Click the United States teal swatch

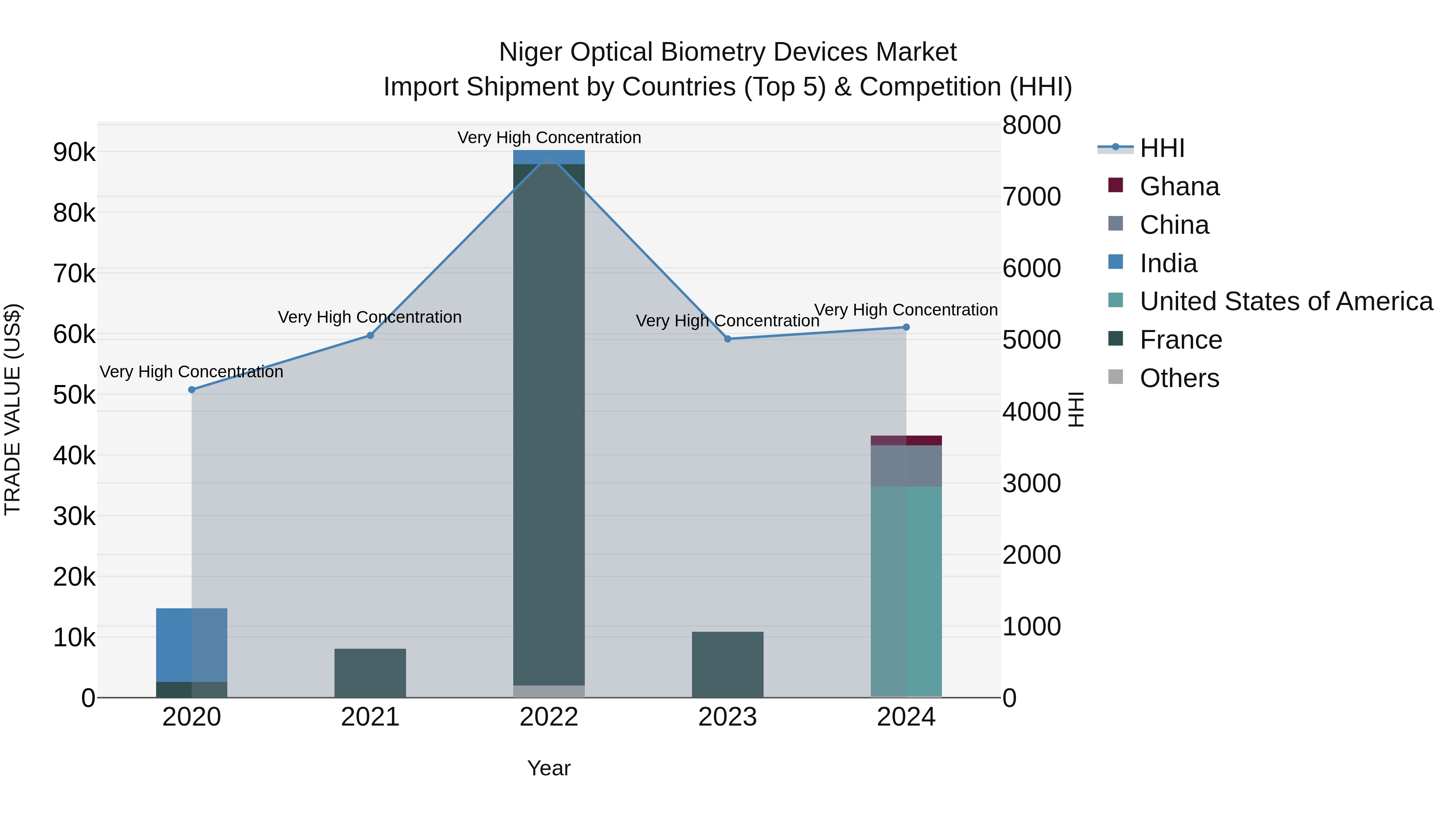(x=1116, y=300)
